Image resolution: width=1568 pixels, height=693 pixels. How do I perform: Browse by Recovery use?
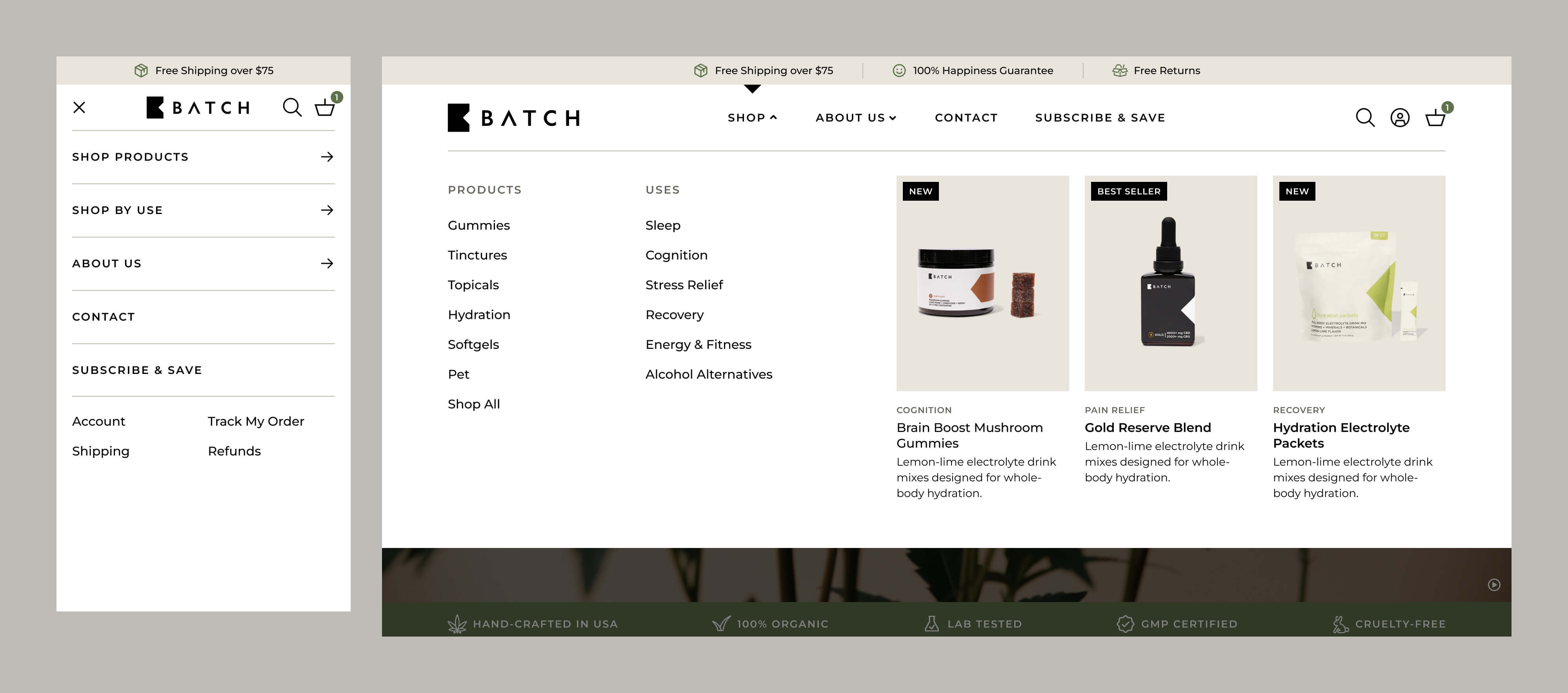coord(675,315)
